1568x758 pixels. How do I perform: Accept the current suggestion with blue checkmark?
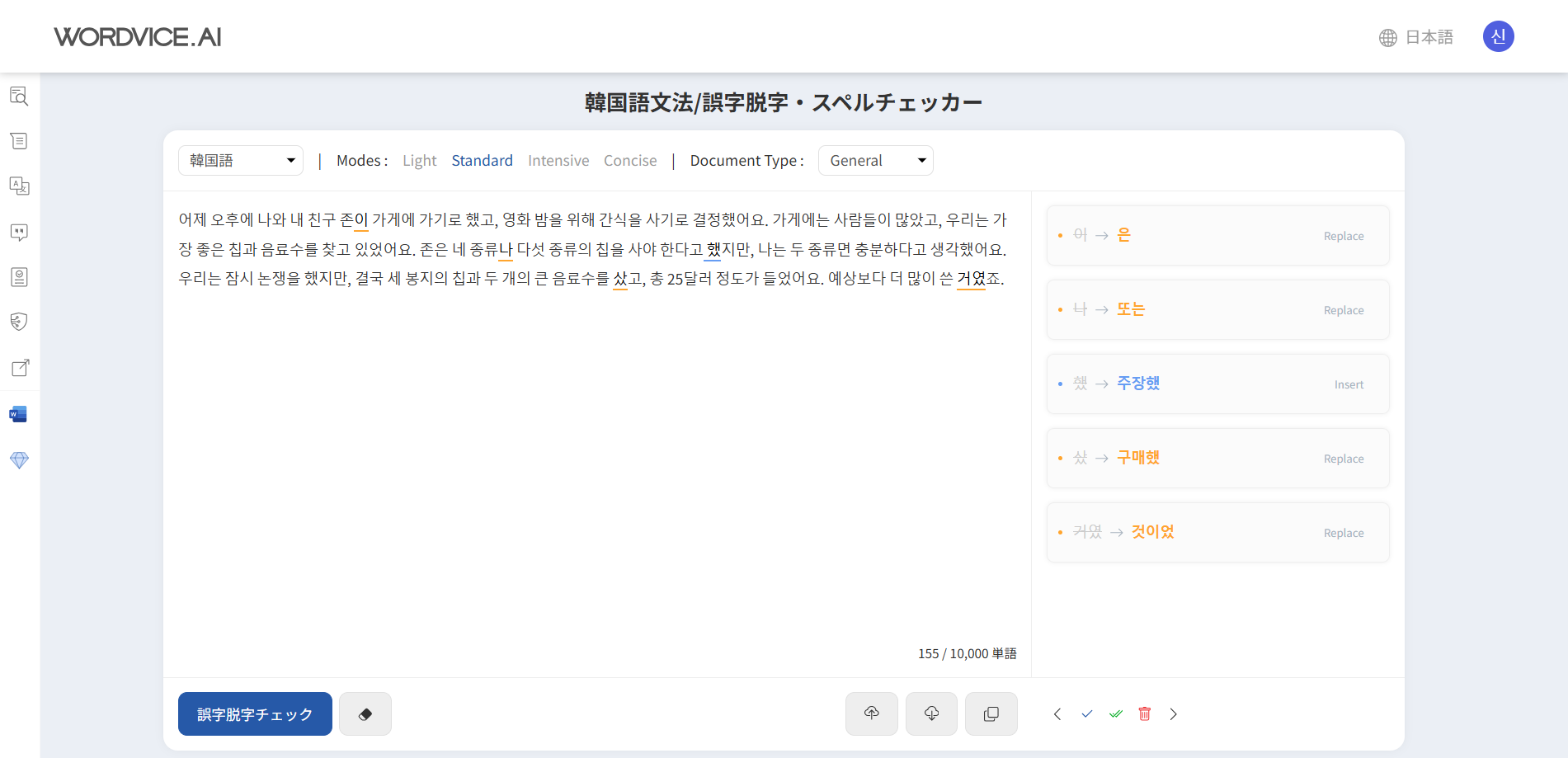tap(1086, 713)
